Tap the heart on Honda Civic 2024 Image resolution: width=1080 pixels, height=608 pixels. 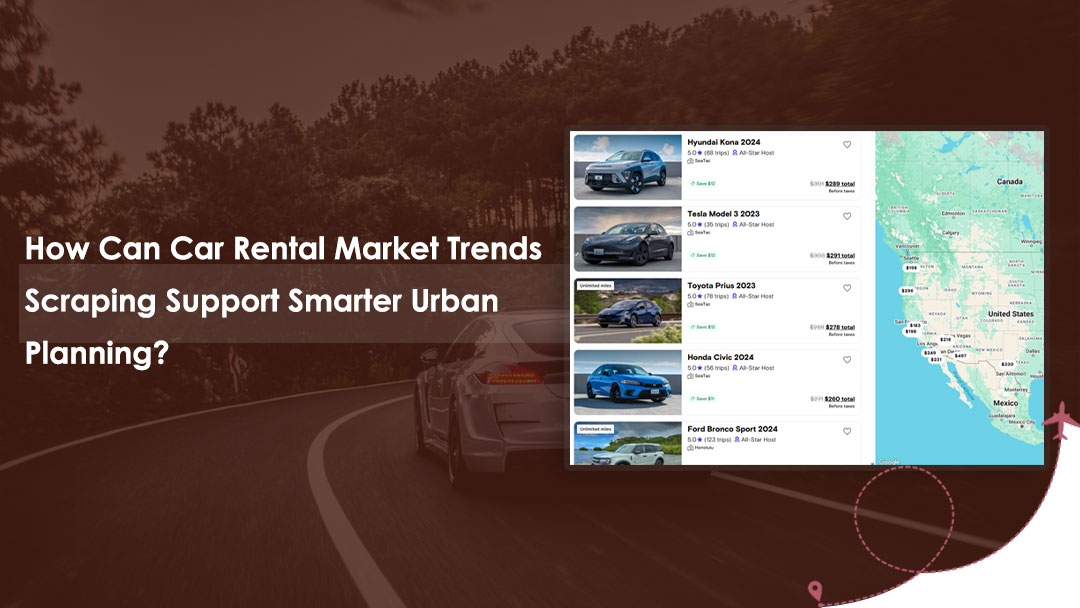(x=847, y=360)
